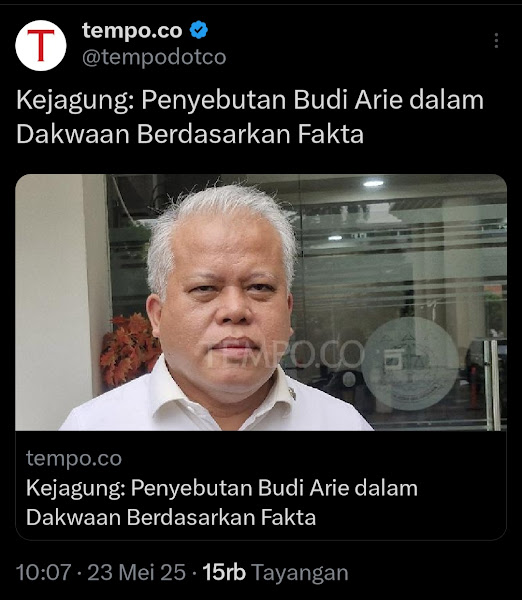Click the Tayangan label
The image size is (522, 600).
click(300, 573)
